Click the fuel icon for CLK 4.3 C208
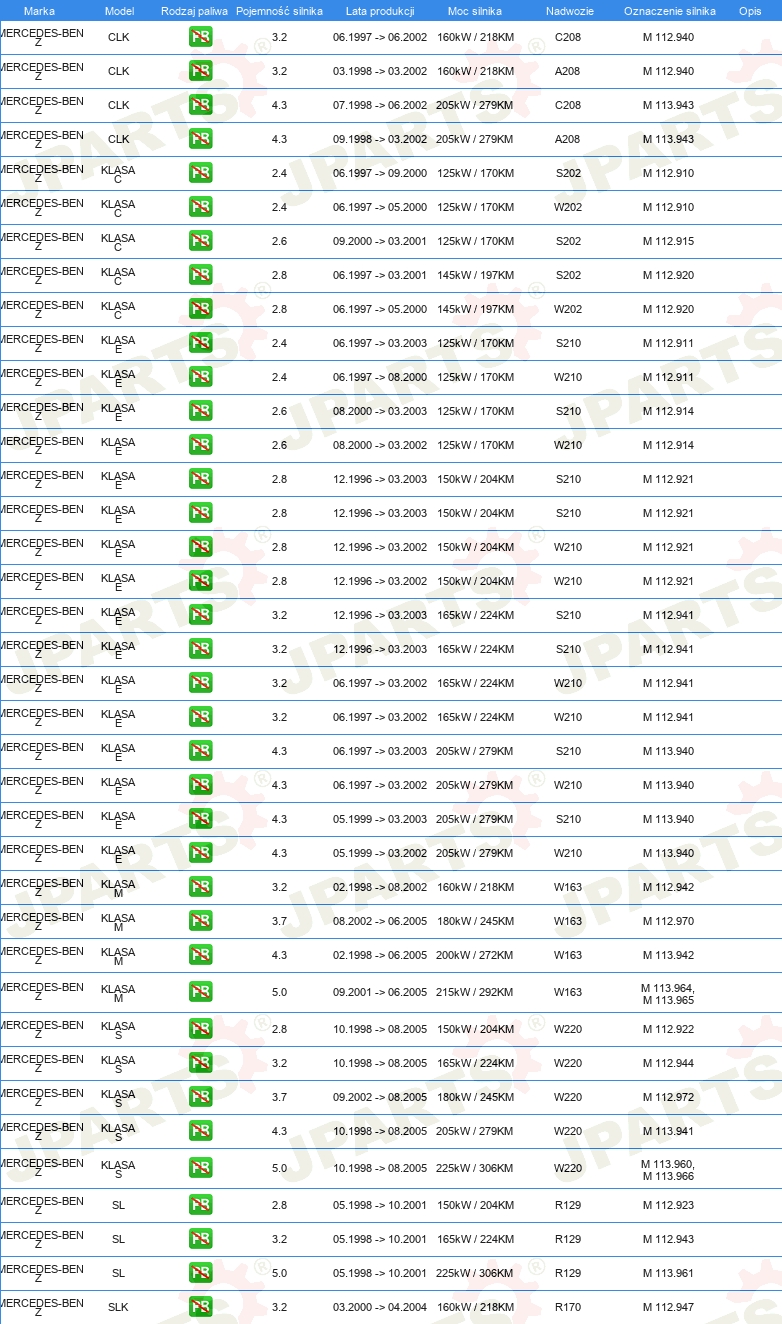 201,105
